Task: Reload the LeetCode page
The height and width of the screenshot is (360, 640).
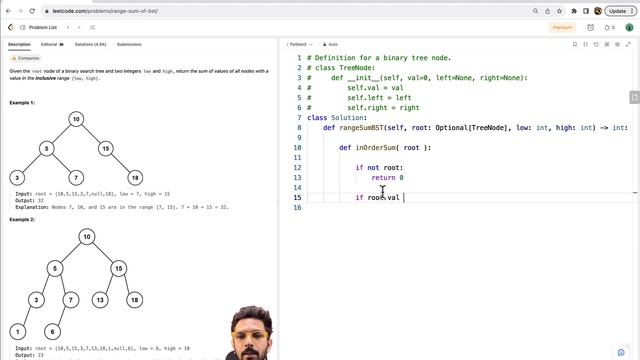Action: click(x=32, y=11)
